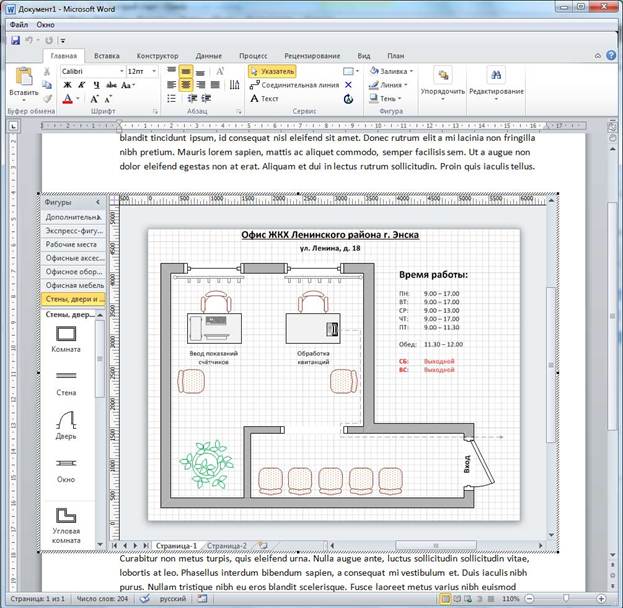Toggle align top vertical alignment
This screenshot has height=608, width=623.
tap(172, 71)
